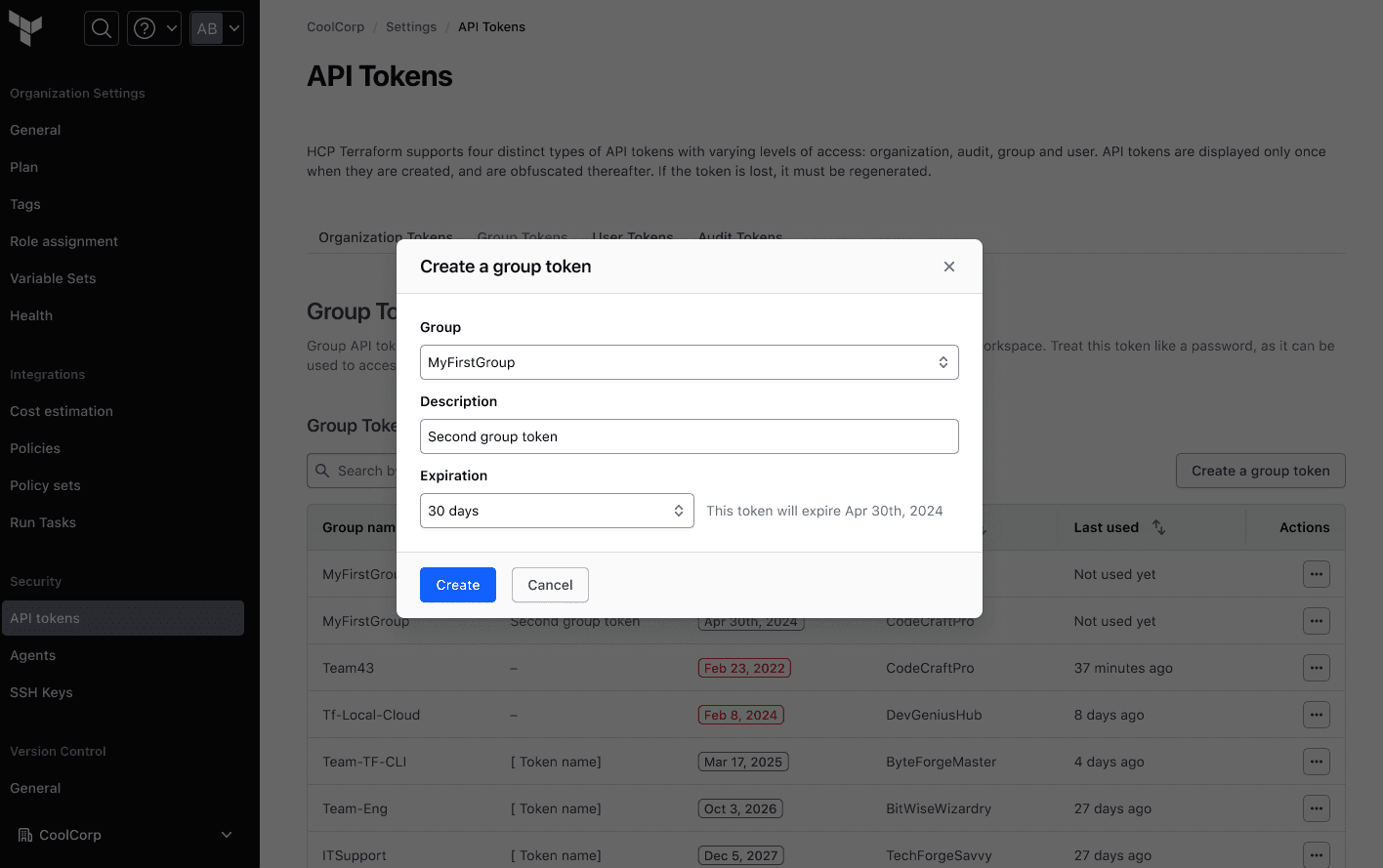The image size is (1383, 868).
Task: Click the Description text field
Action: (x=689, y=436)
